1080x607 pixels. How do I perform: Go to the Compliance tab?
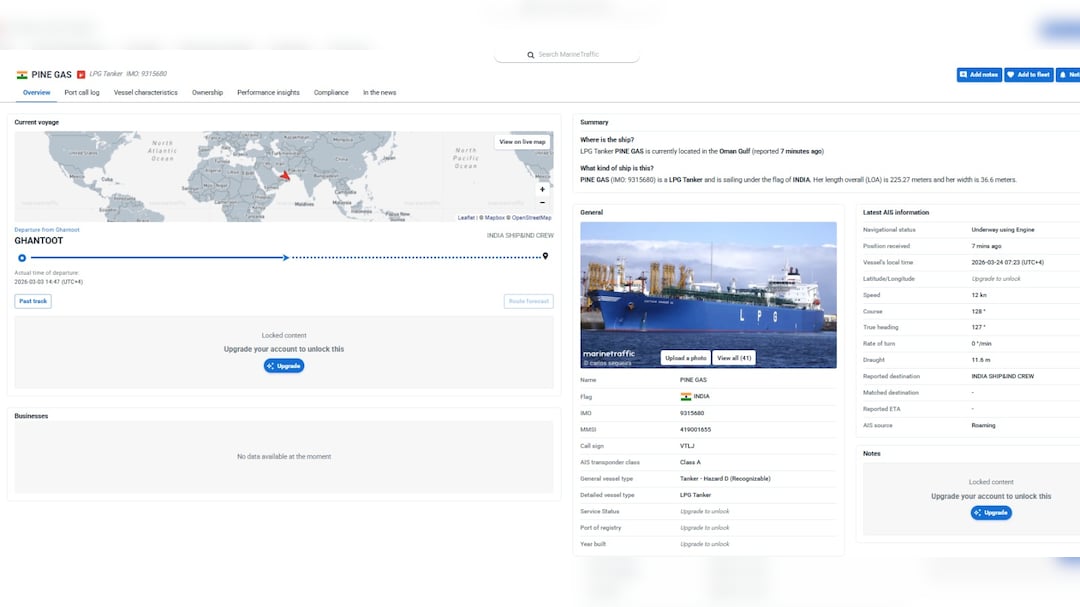click(x=331, y=92)
